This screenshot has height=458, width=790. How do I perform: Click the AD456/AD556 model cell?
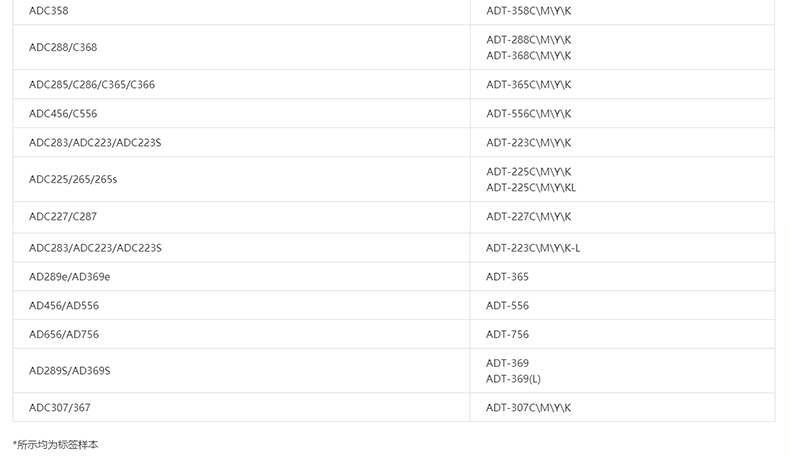tap(64, 306)
